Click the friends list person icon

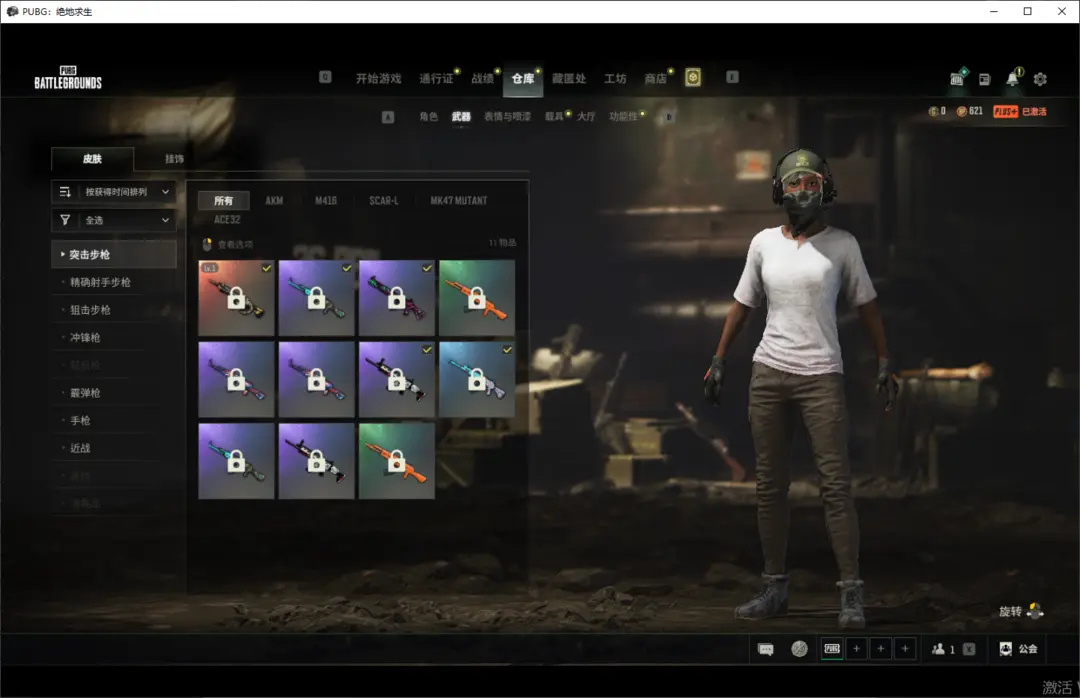(938, 649)
